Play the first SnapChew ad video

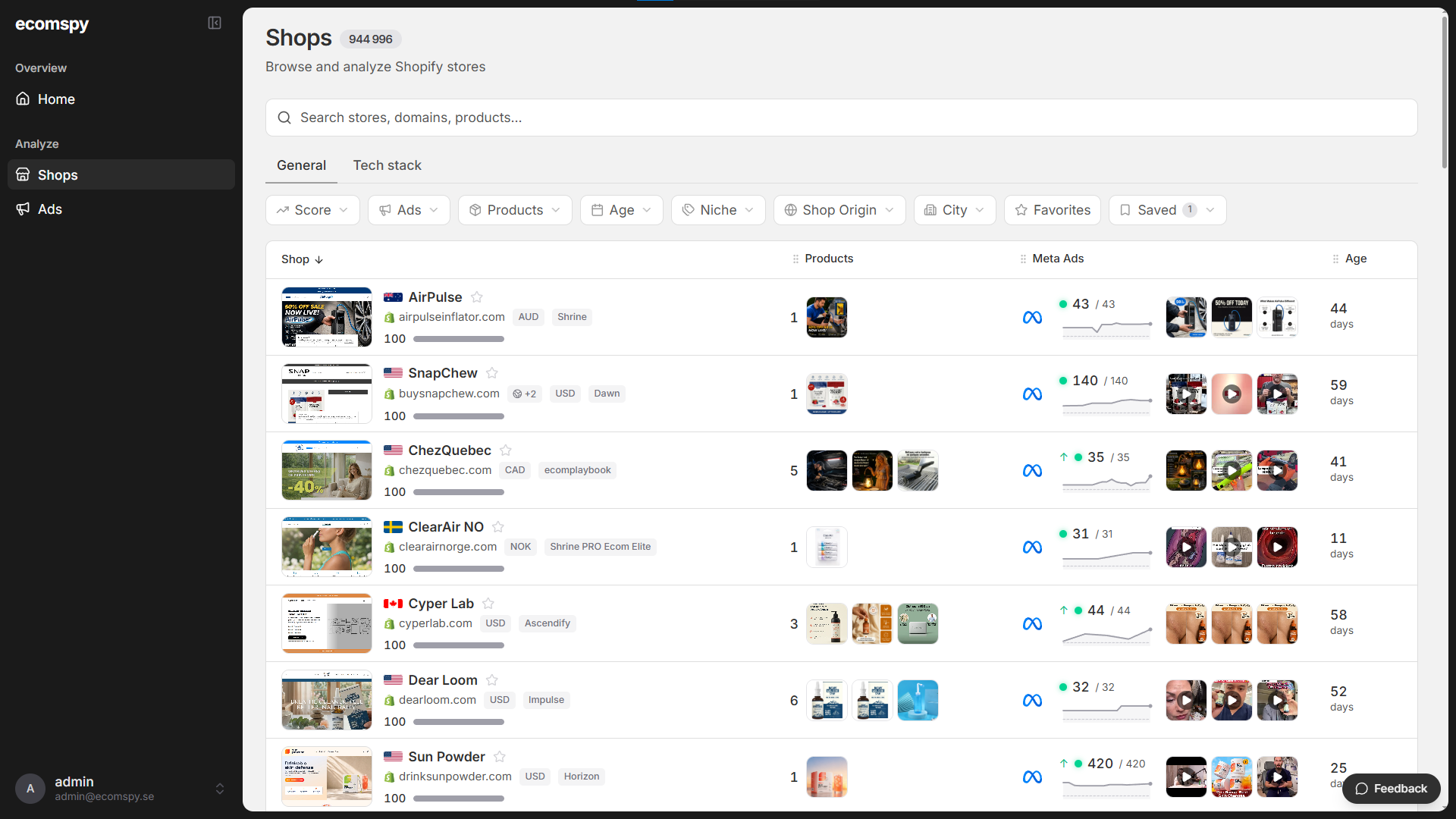point(1186,394)
